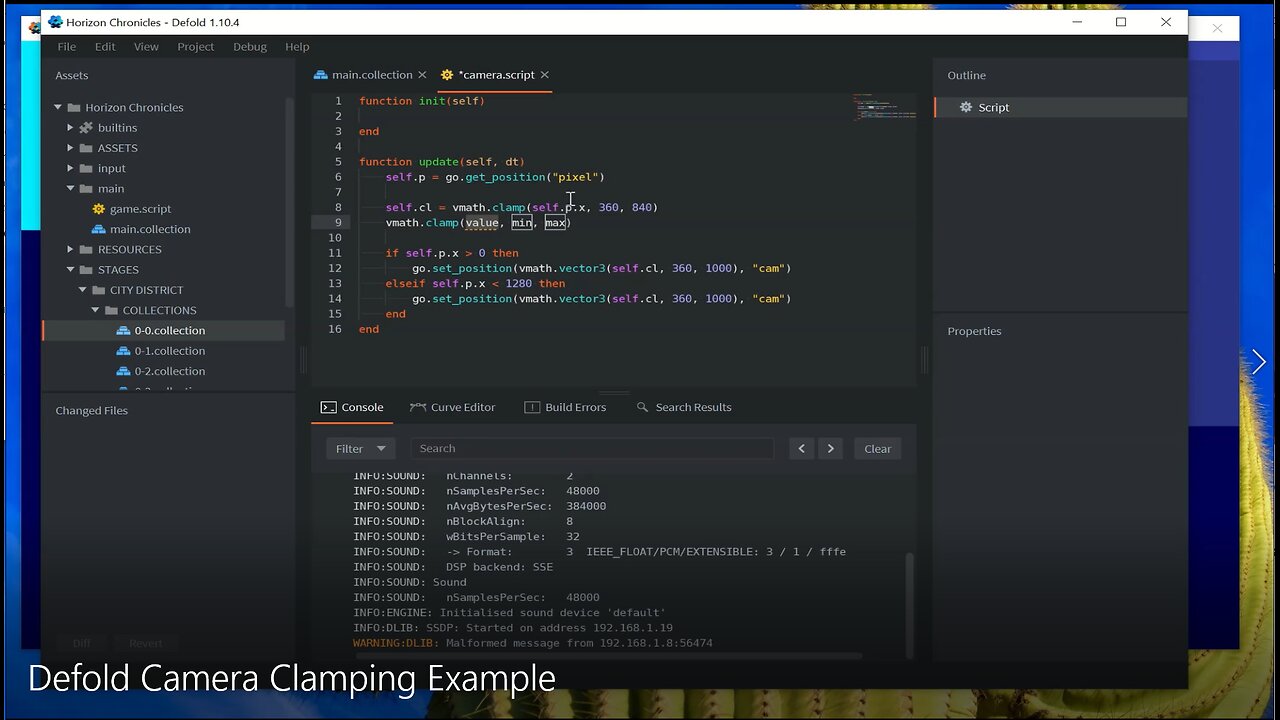This screenshot has width=1280, height=720.
Task: Expand the RESOURCES folder
Action: 70,249
